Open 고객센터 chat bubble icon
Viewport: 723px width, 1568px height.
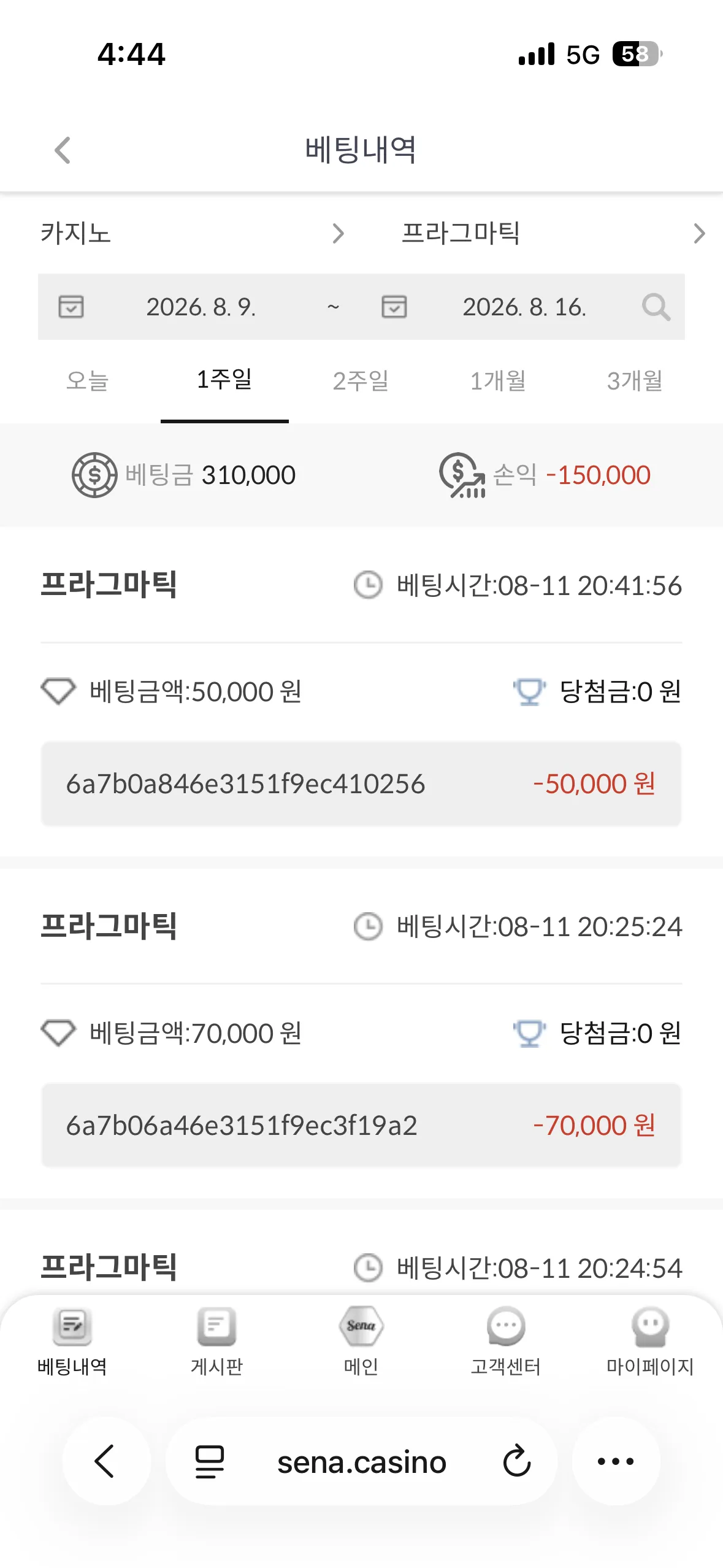[x=506, y=1326]
